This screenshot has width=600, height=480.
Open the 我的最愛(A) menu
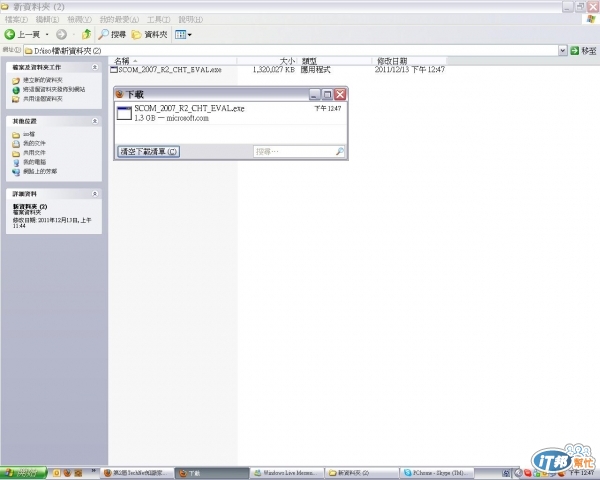coord(119,19)
